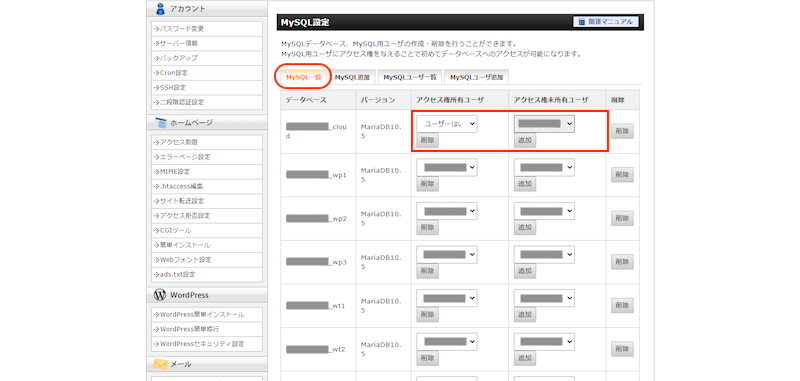
Task: Open the 関連マニュアル manual button
Action: 606,22
